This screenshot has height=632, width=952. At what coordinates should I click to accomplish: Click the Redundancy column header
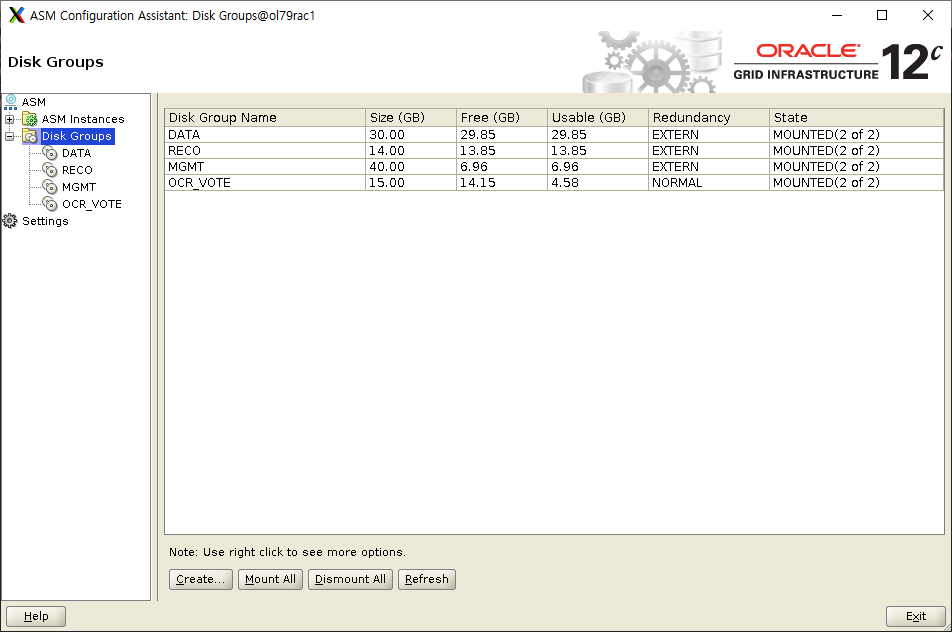pyautogui.click(x=709, y=117)
